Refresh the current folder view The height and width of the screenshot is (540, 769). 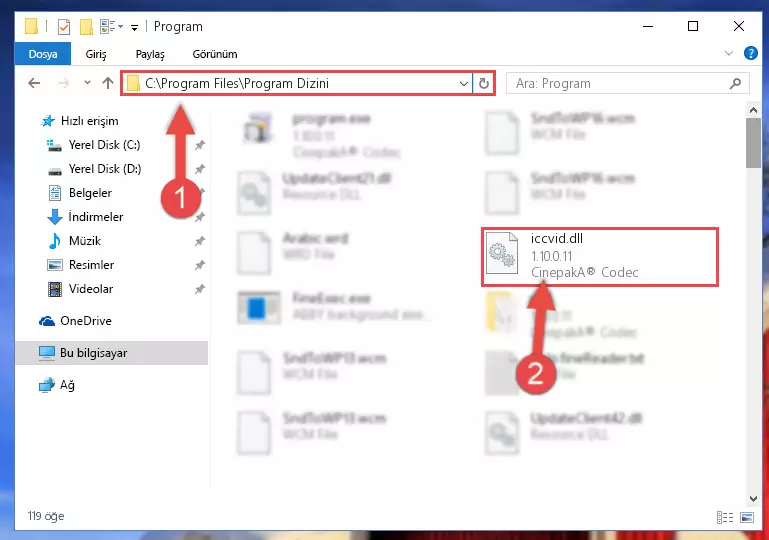tap(484, 83)
